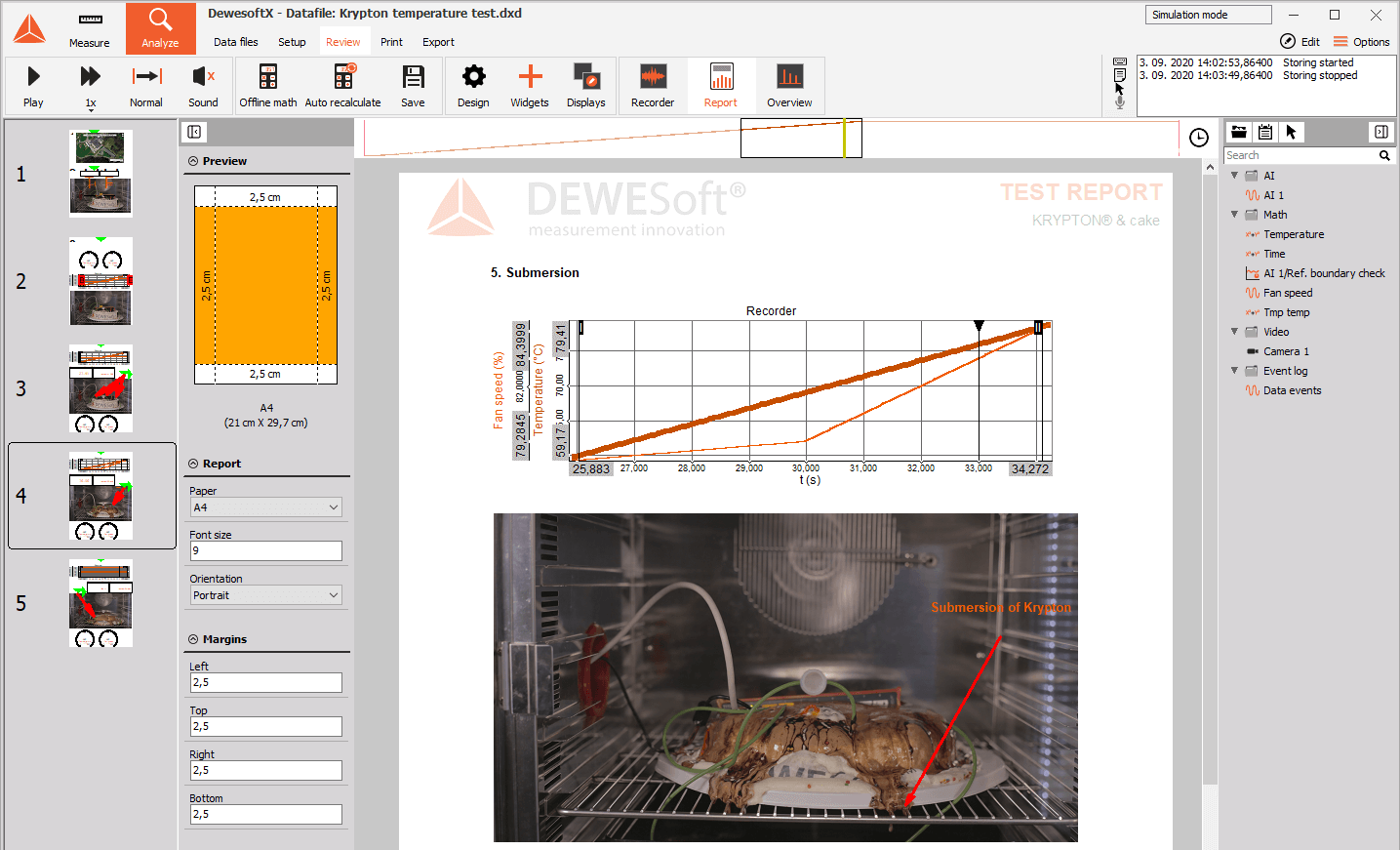Toggle the Sound icon
Image resolution: width=1400 pixels, height=850 pixels.
[x=203, y=86]
